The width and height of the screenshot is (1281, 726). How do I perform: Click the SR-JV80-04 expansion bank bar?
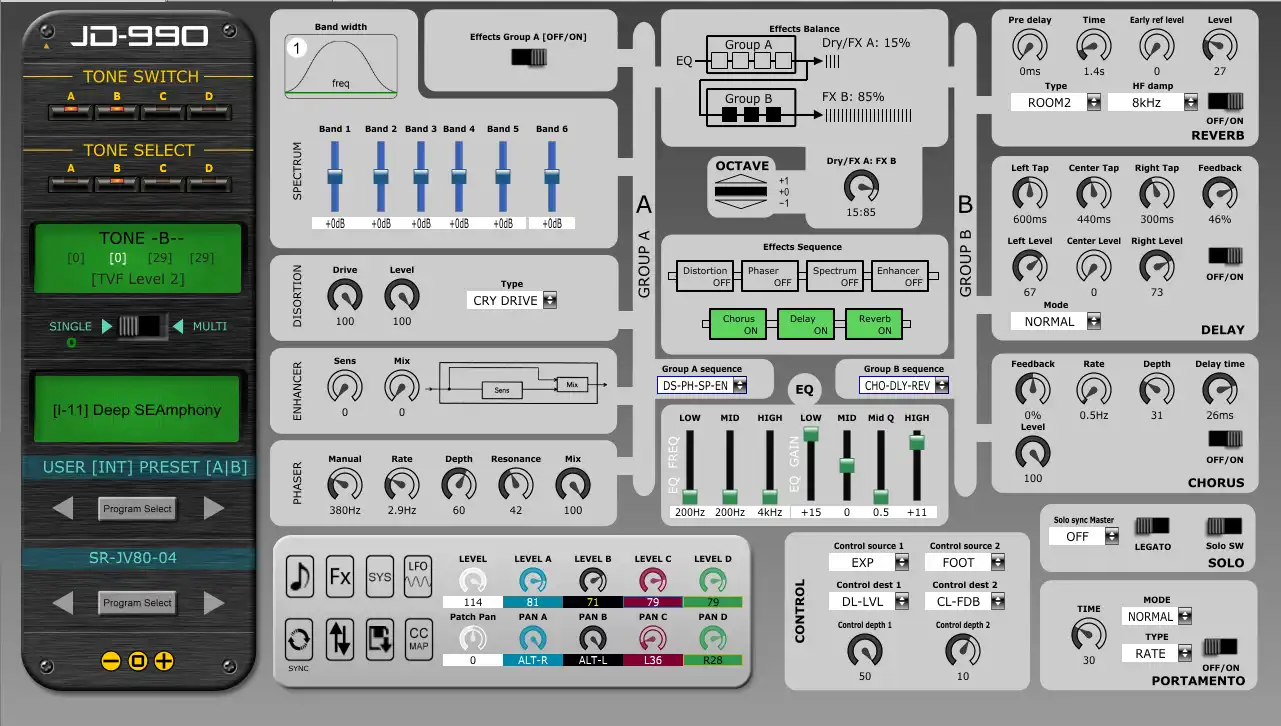[139, 558]
